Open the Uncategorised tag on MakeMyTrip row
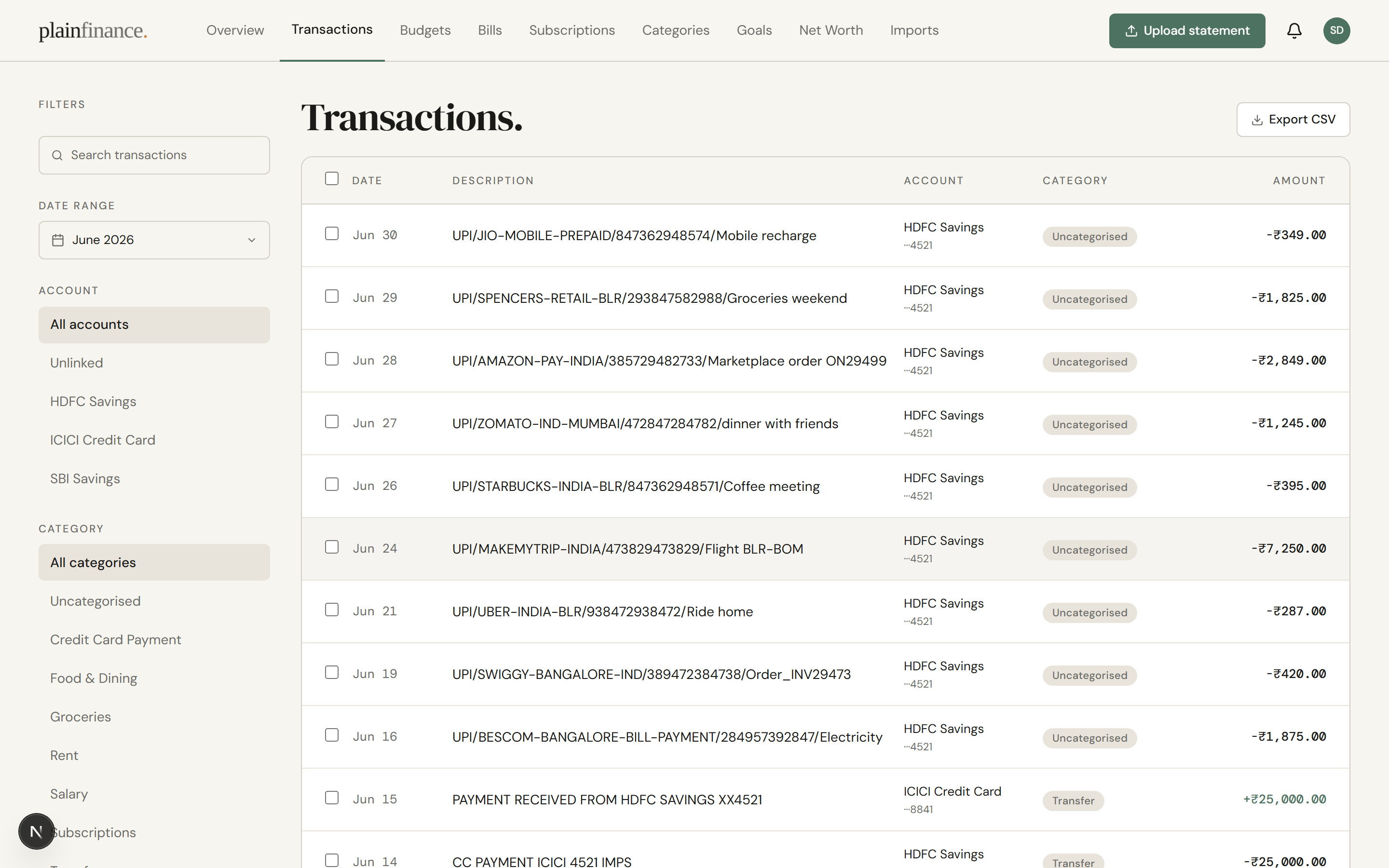This screenshot has width=1389, height=868. (1089, 550)
